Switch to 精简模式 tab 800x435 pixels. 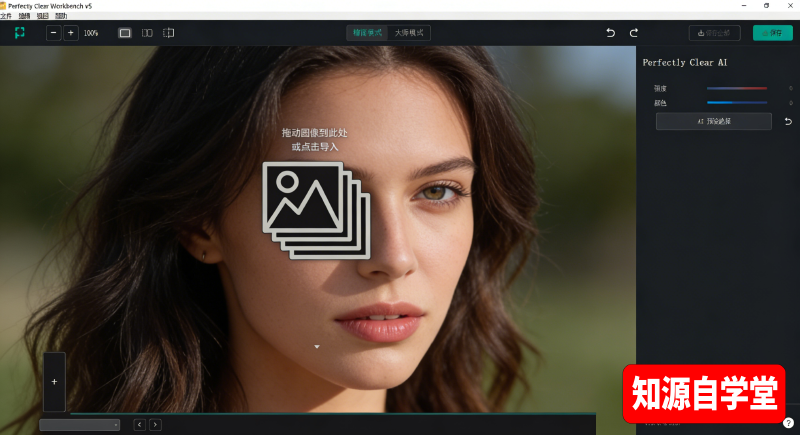pos(367,33)
